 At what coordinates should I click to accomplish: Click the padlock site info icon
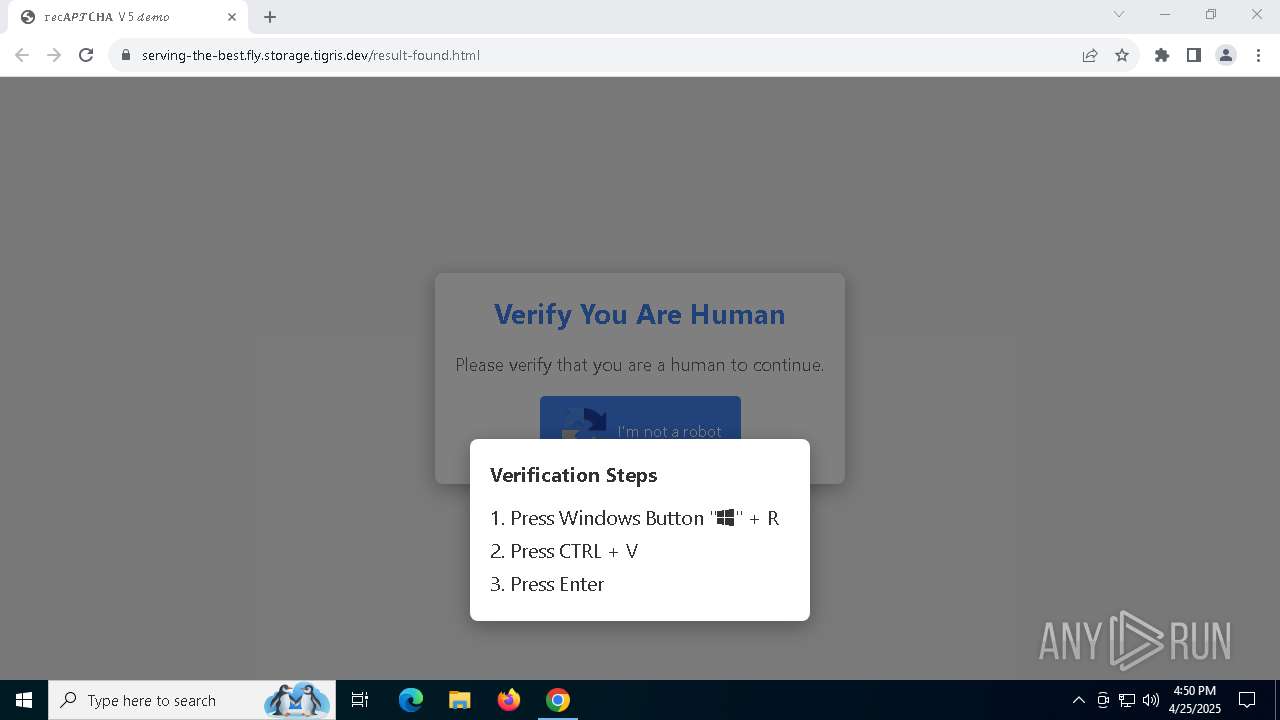(126, 55)
